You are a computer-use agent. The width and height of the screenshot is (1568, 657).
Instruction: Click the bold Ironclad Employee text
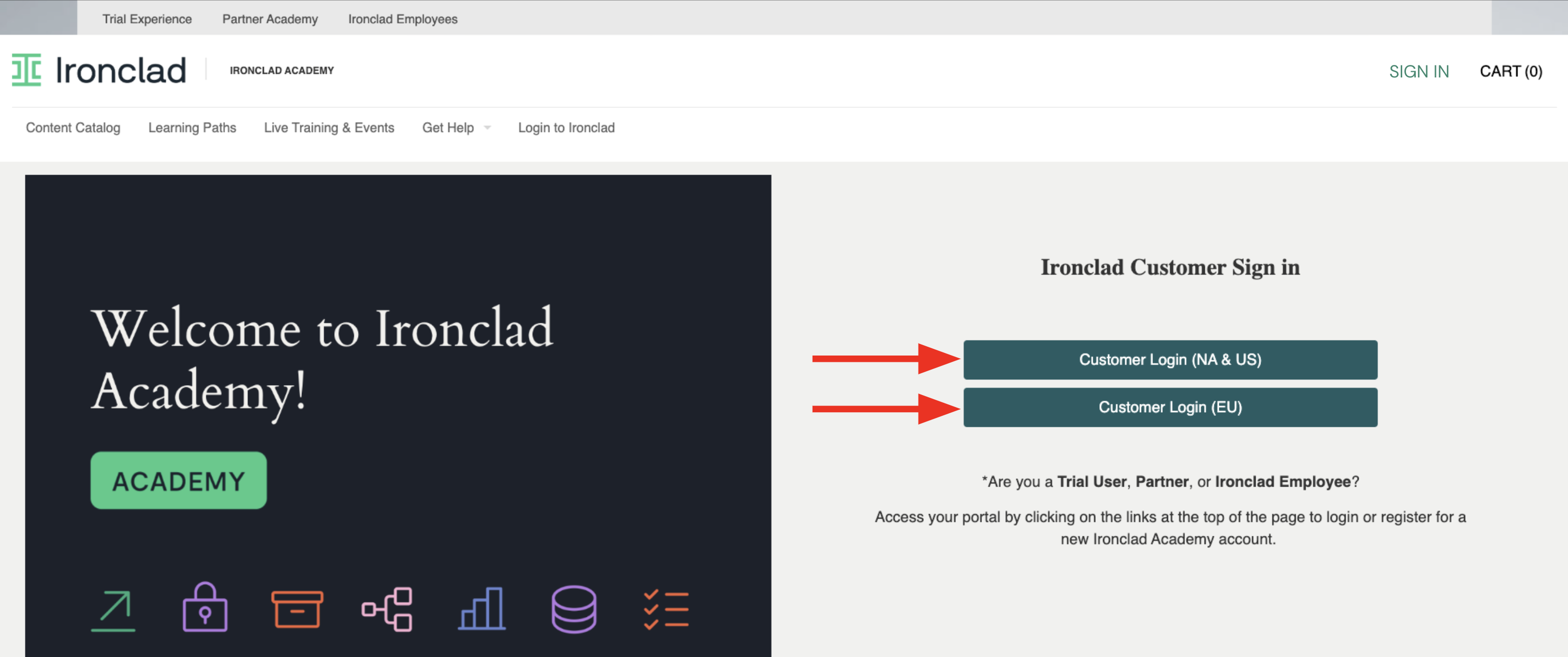(1283, 482)
